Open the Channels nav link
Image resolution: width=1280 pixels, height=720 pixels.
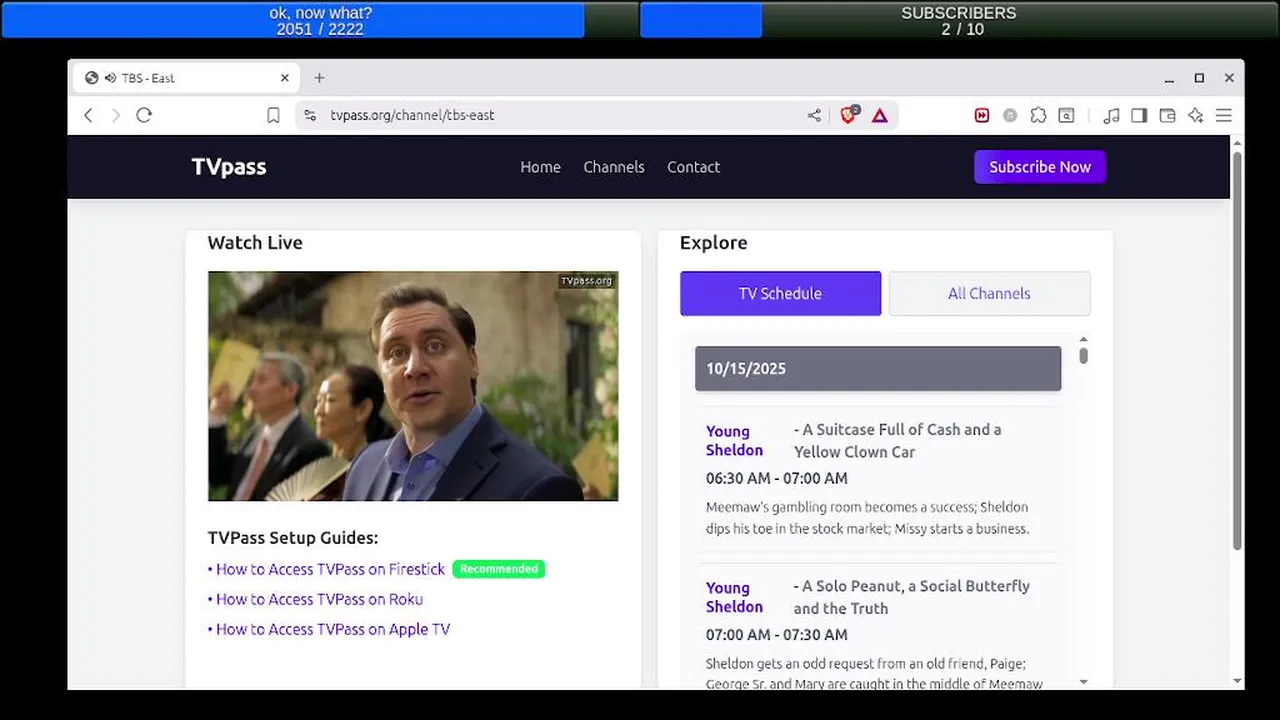click(614, 167)
